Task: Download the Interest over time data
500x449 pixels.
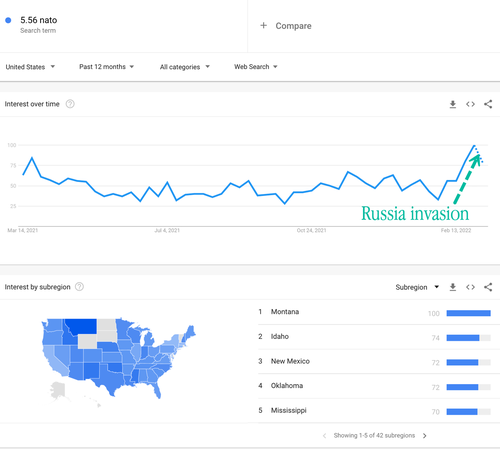Action: point(453,104)
